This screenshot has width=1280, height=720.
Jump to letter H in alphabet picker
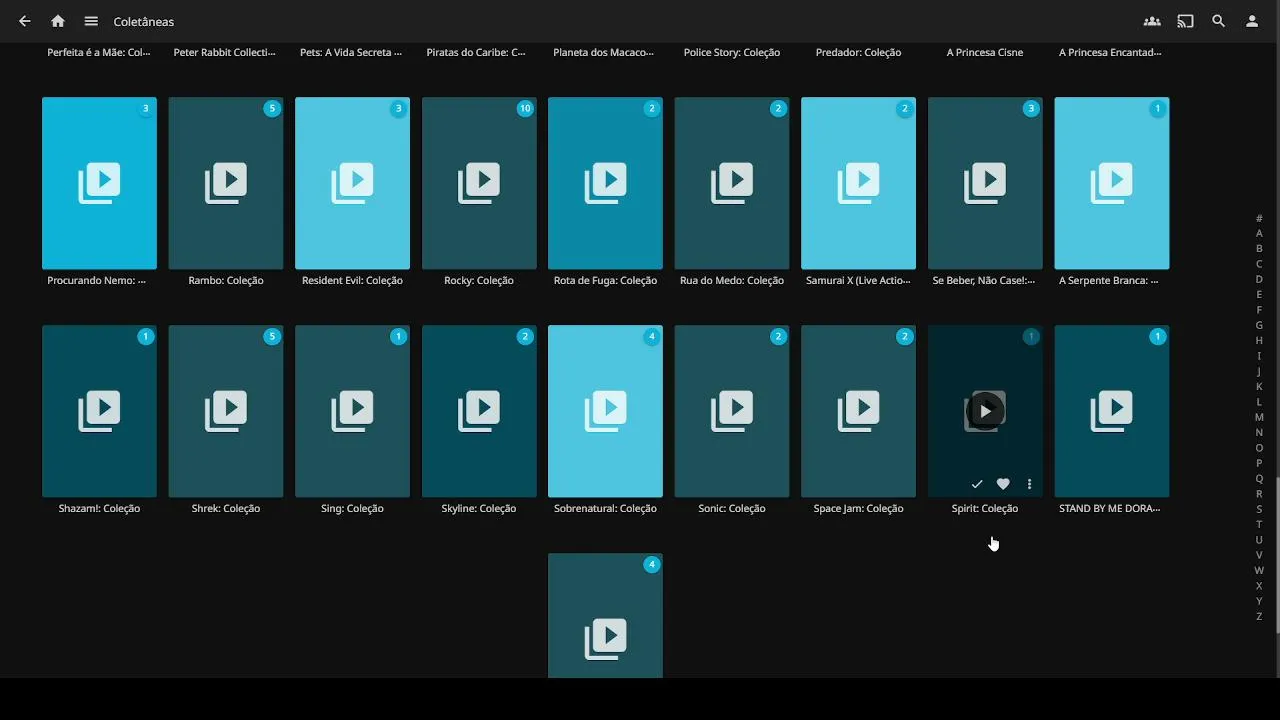tap(1259, 340)
